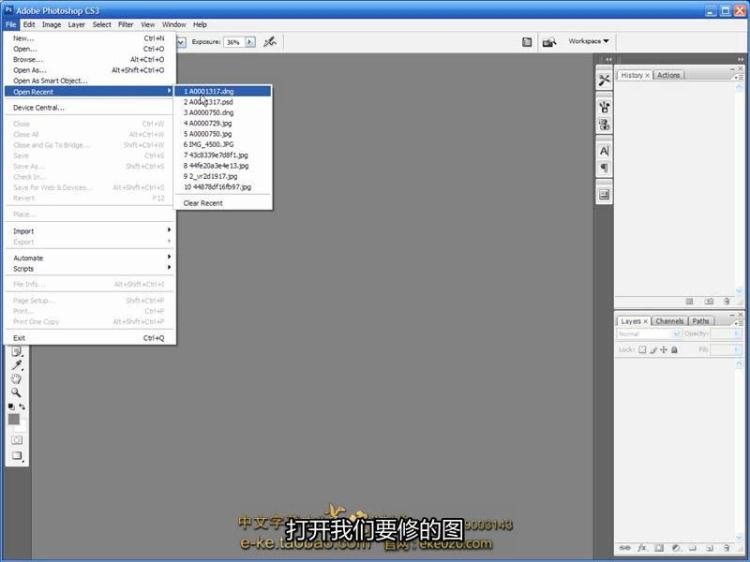The width and height of the screenshot is (750, 562).
Task: Switch to the Actions tab
Action: click(x=668, y=75)
